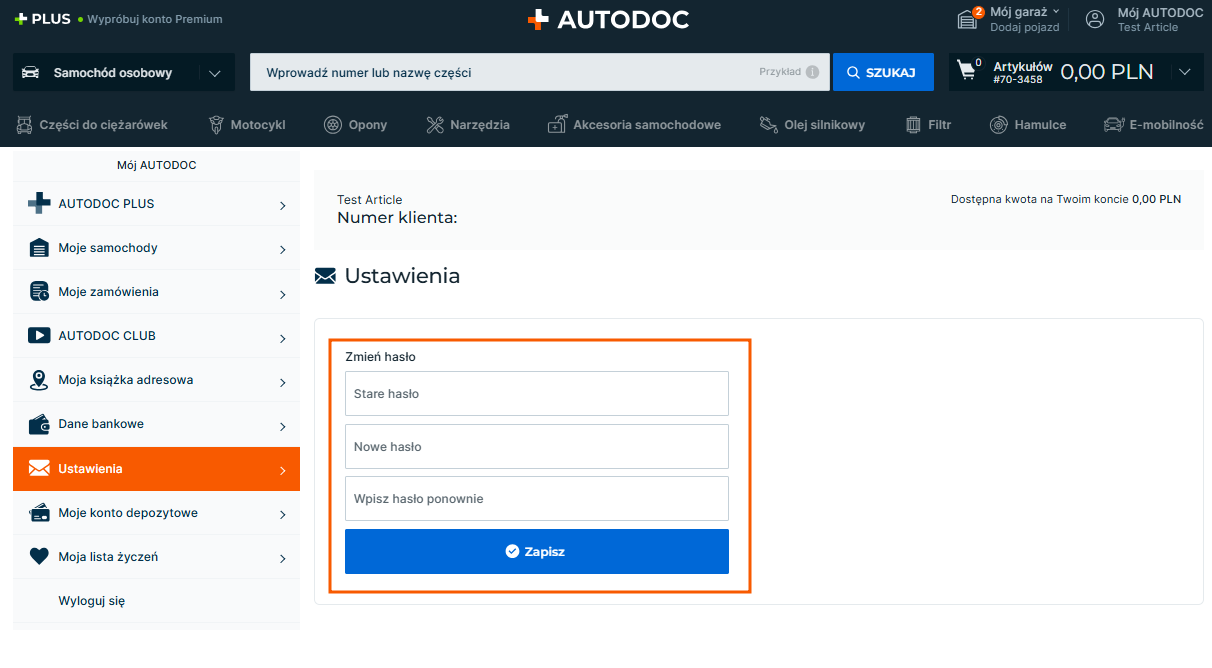This screenshot has width=1212, height=668.
Task: Click the Przykład example hint text
Action: coord(780,72)
